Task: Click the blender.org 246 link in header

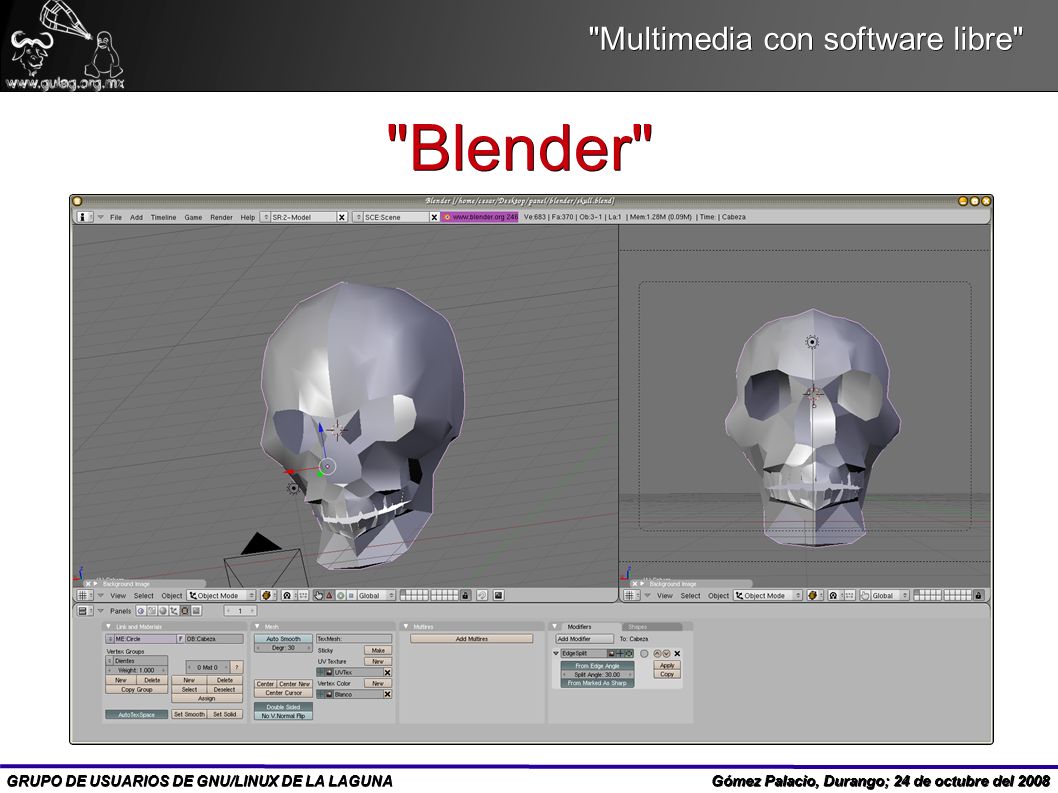Action: tap(480, 217)
